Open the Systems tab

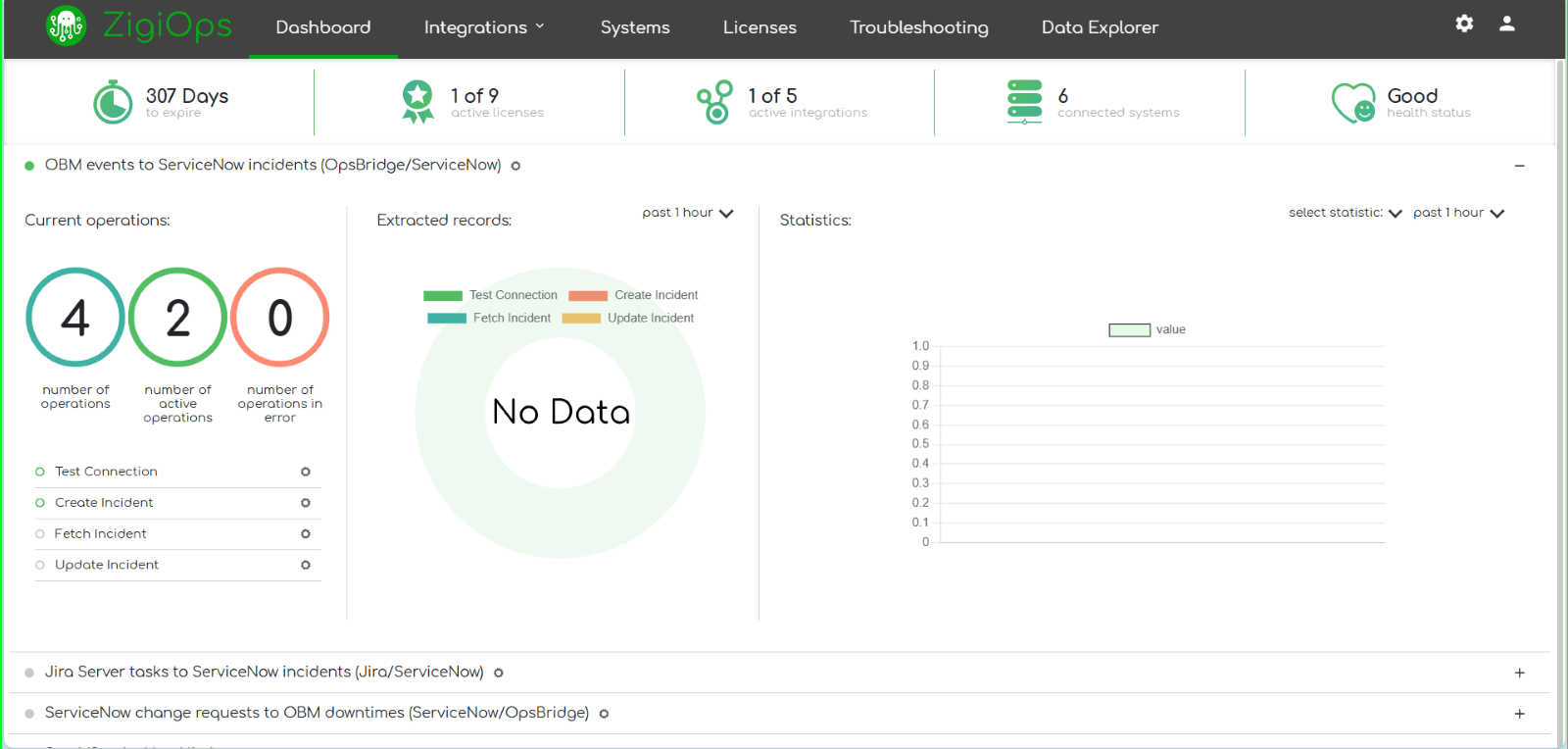pyautogui.click(x=635, y=27)
